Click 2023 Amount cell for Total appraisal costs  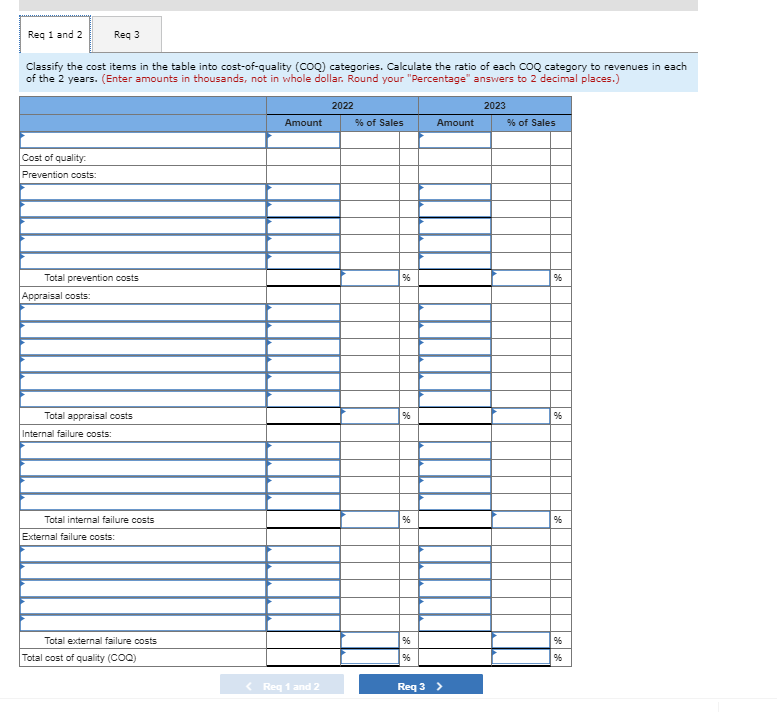[x=455, y=416]
